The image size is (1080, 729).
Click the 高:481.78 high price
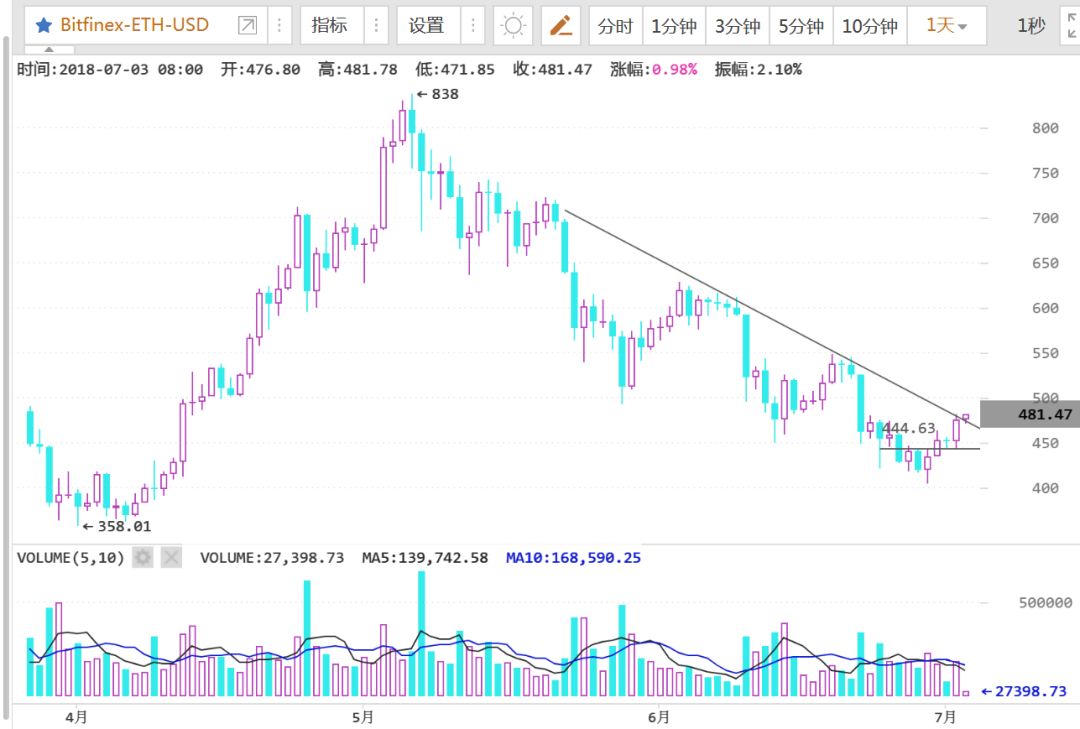click(358, 69)
